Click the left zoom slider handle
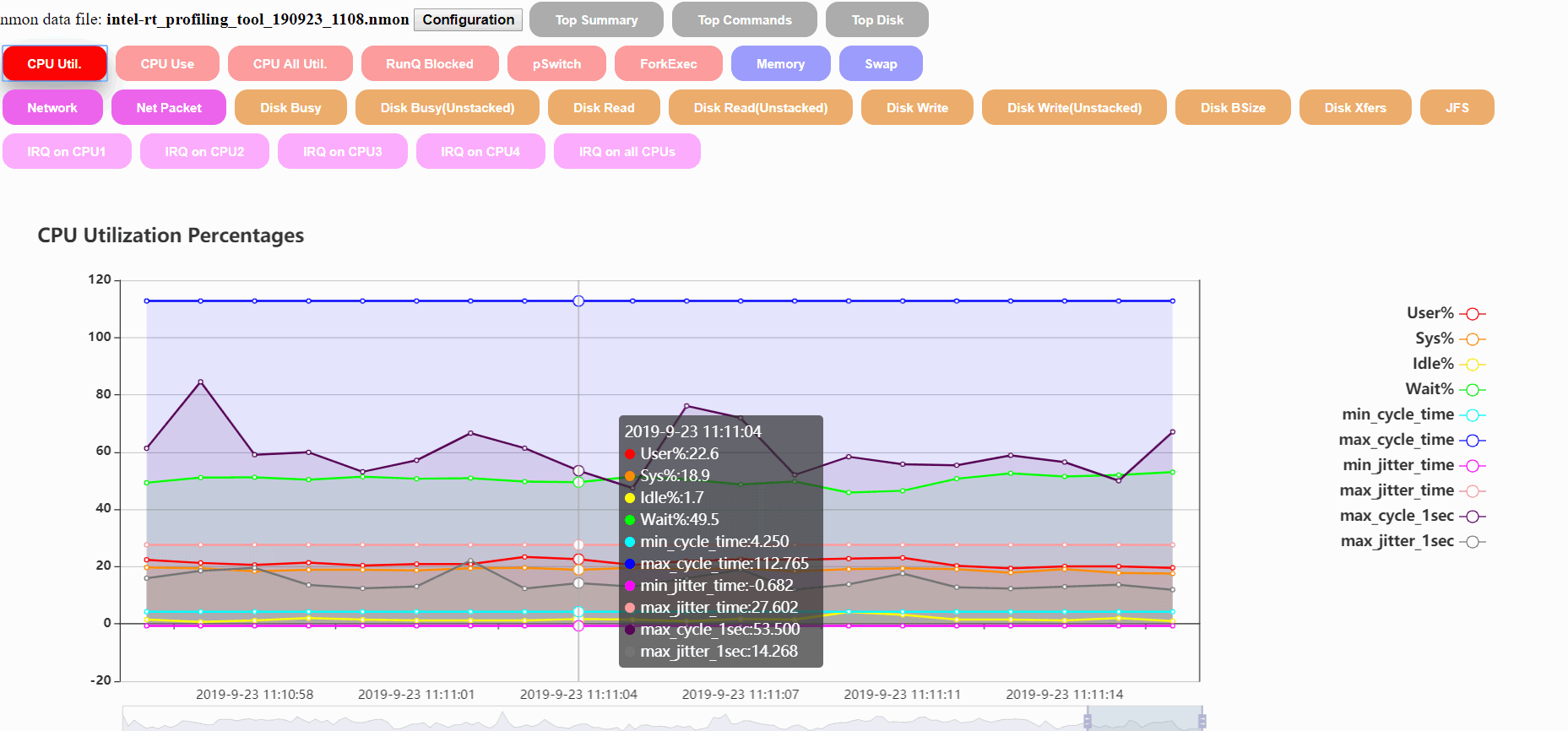 click(x=1088, y=720)
